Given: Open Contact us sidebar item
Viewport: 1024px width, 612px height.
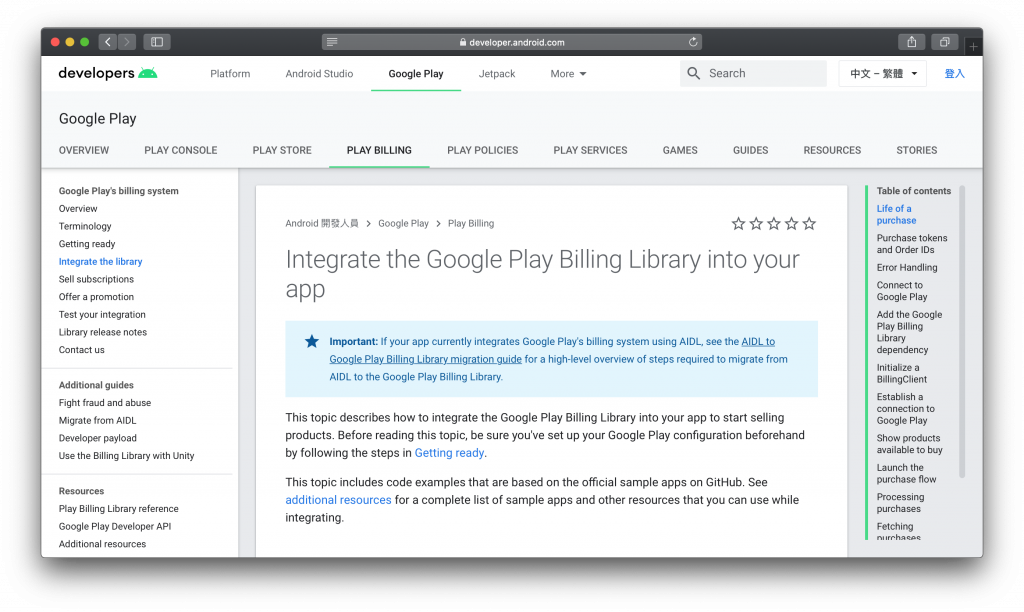Looking at the screenshot, I should tap(82, 349).
